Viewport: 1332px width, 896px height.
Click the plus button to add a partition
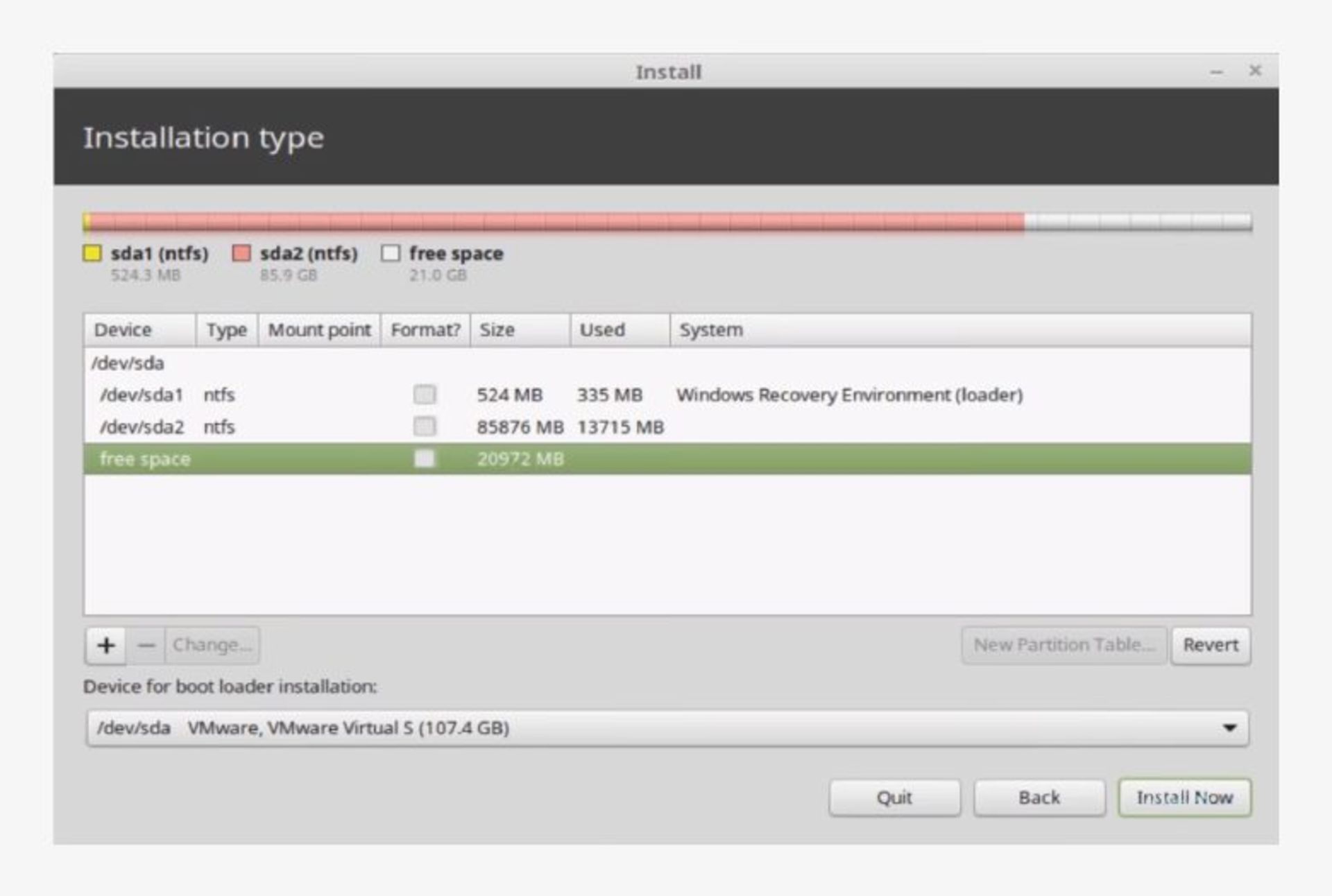[x=105, y=646]
